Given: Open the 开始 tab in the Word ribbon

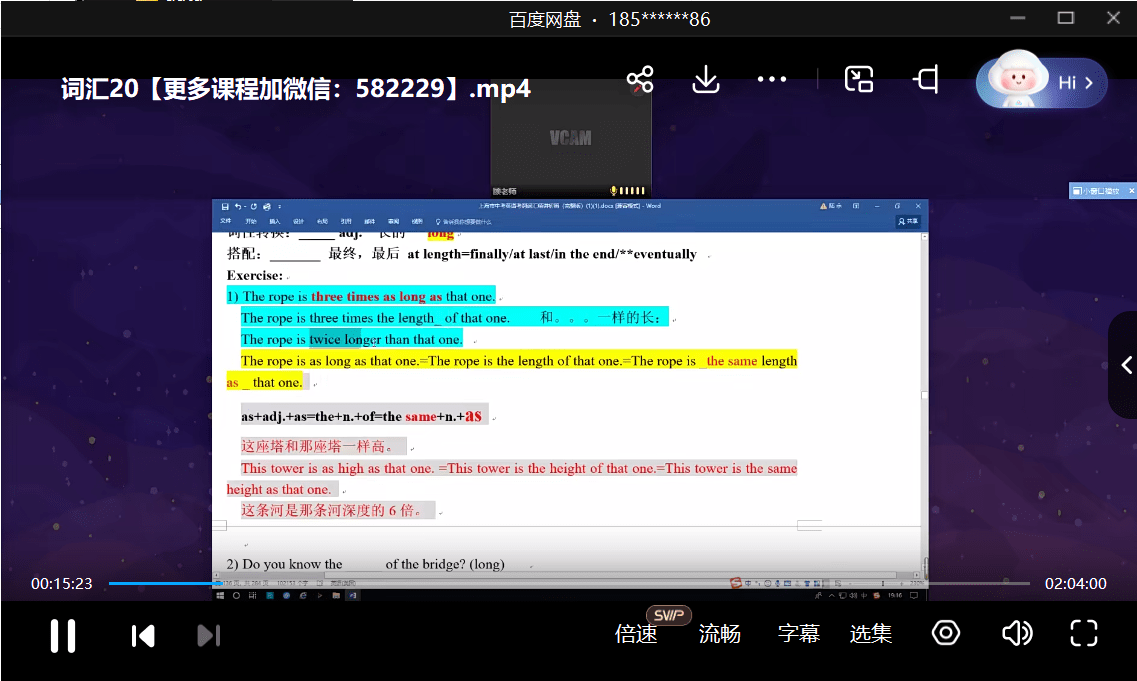Looking at the screenshot, I should (x=251, y=221).
